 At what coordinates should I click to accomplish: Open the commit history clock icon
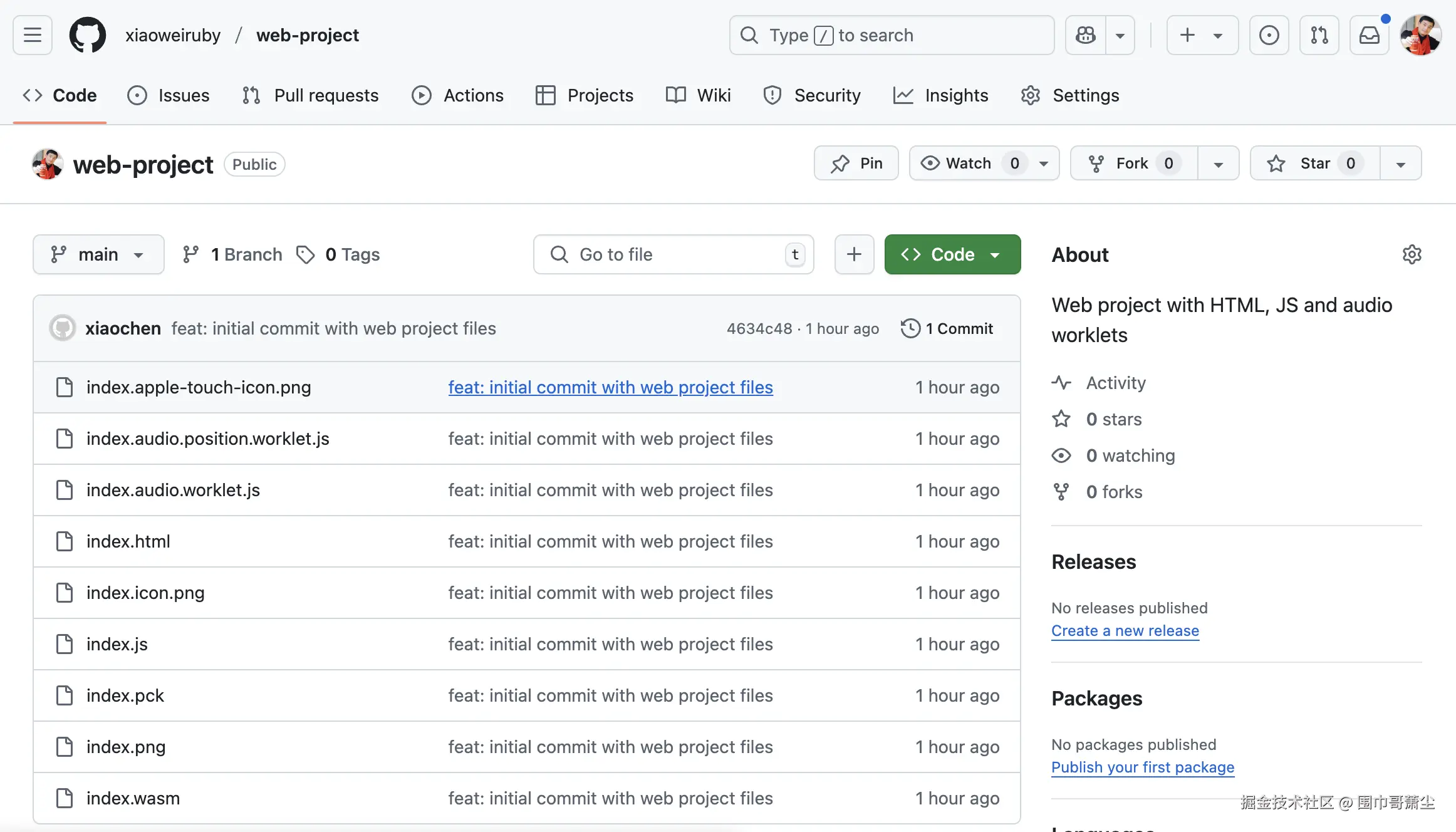[910, 328]
